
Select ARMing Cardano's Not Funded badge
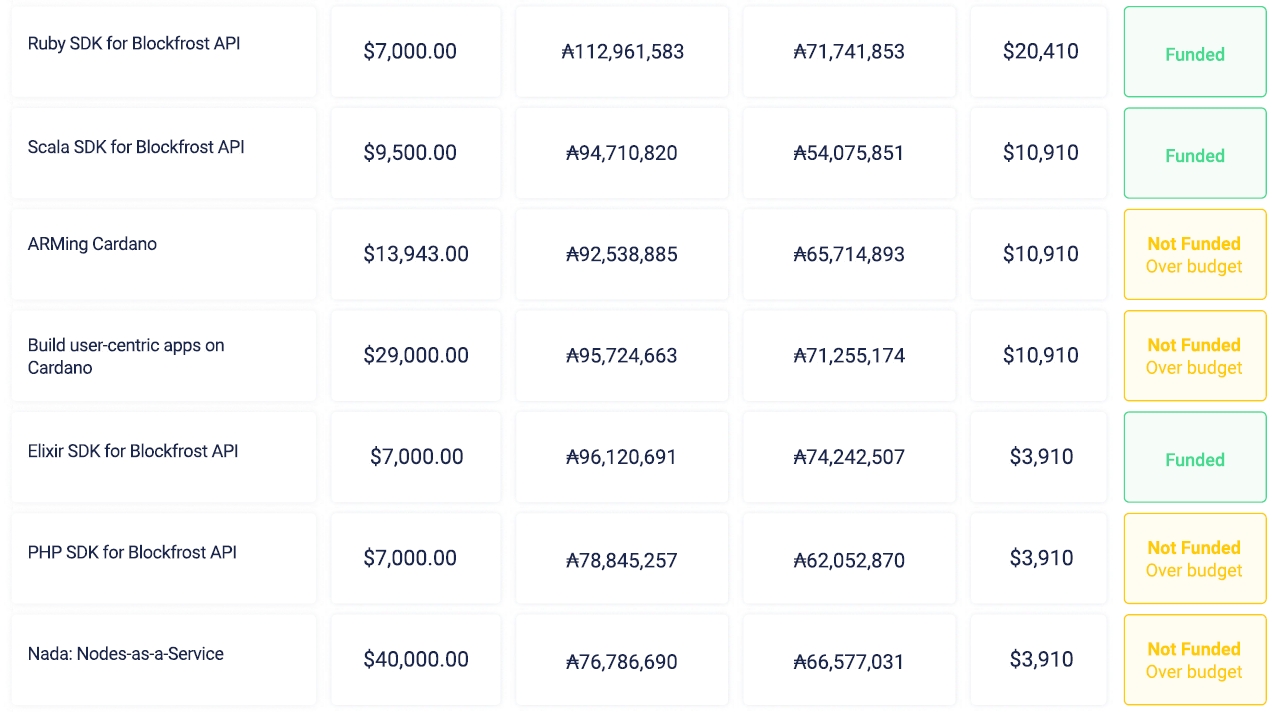point(1195,255)
